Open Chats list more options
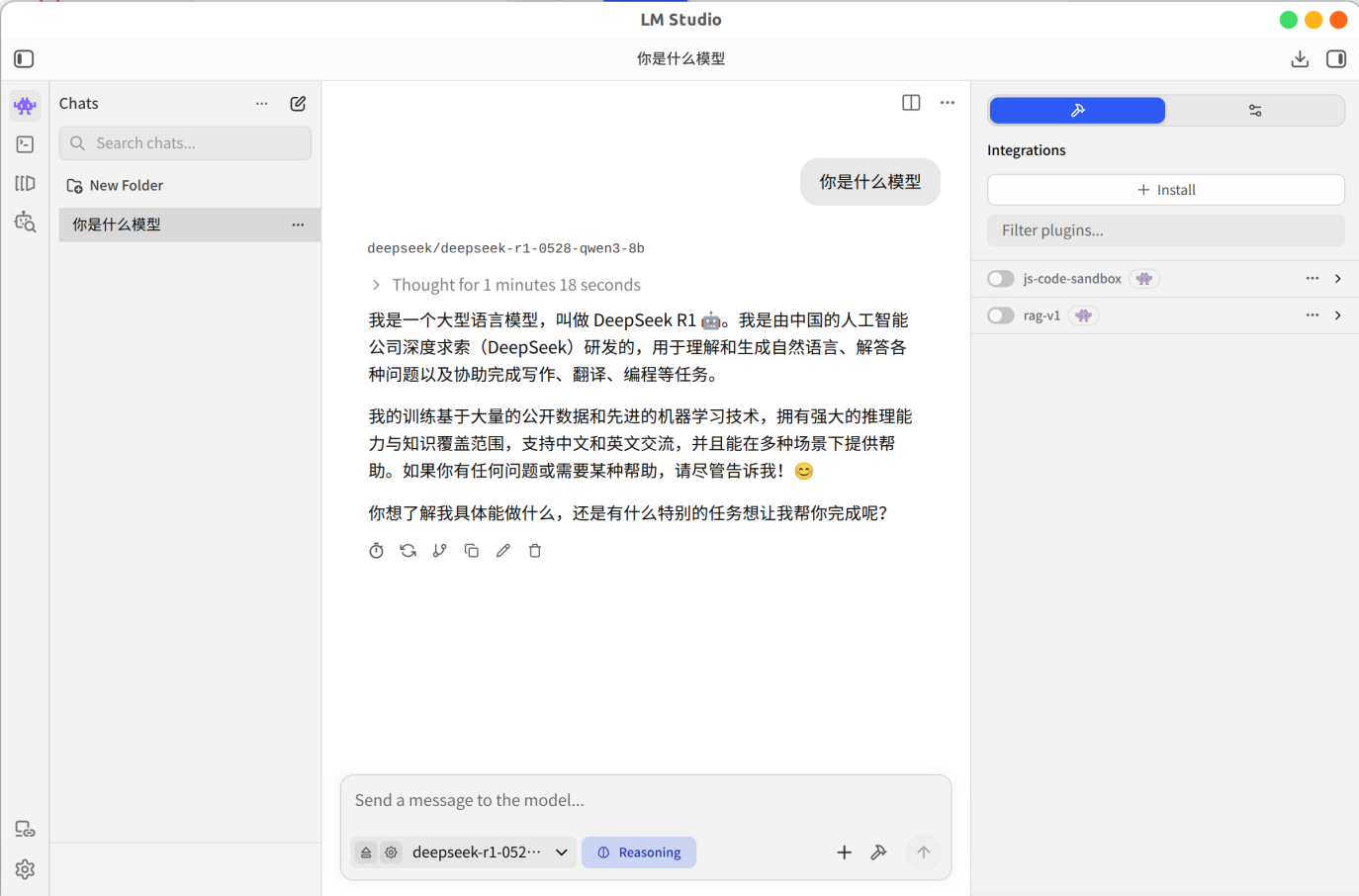 262,104
